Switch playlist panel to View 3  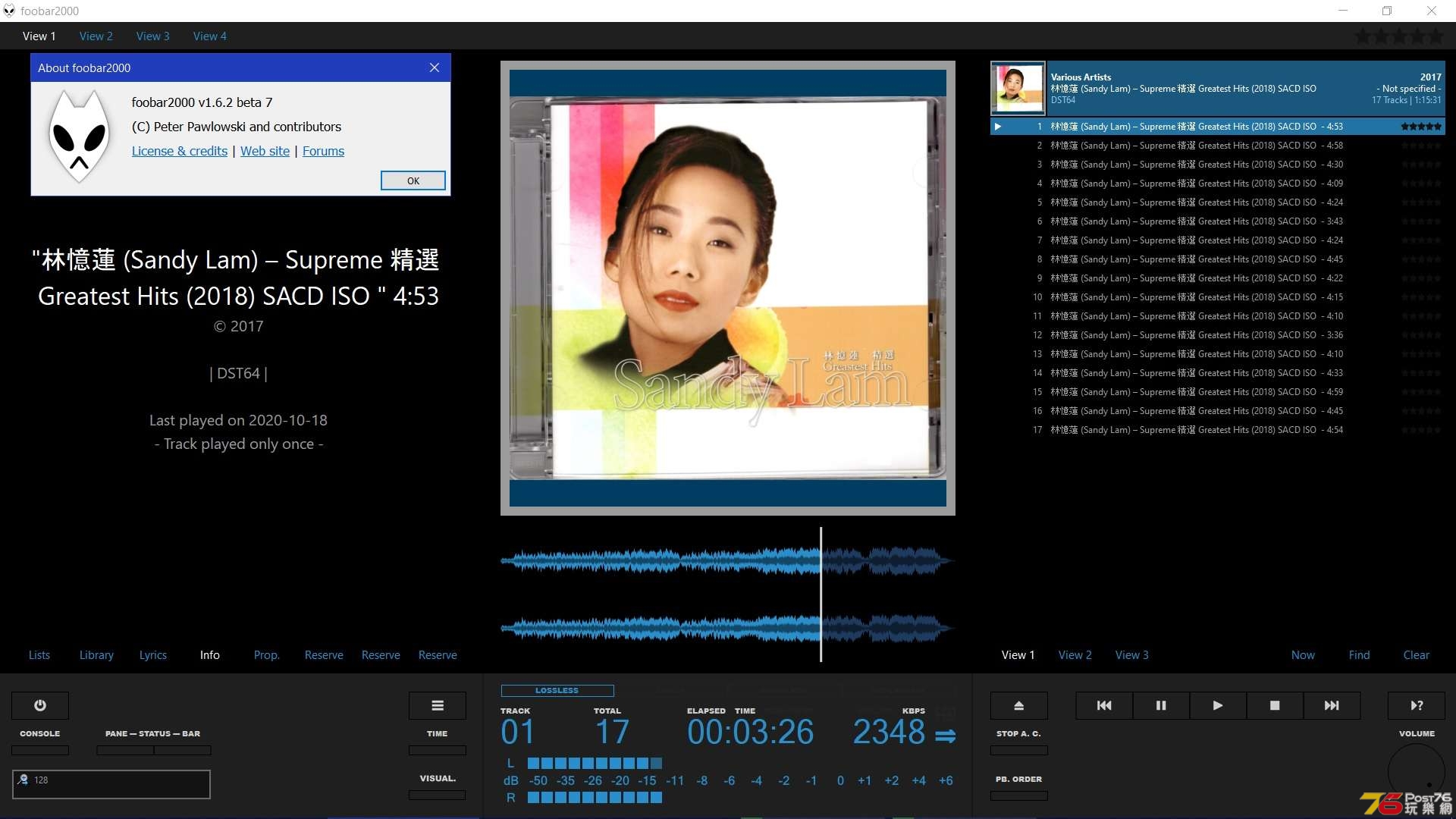pos(1131,654)
